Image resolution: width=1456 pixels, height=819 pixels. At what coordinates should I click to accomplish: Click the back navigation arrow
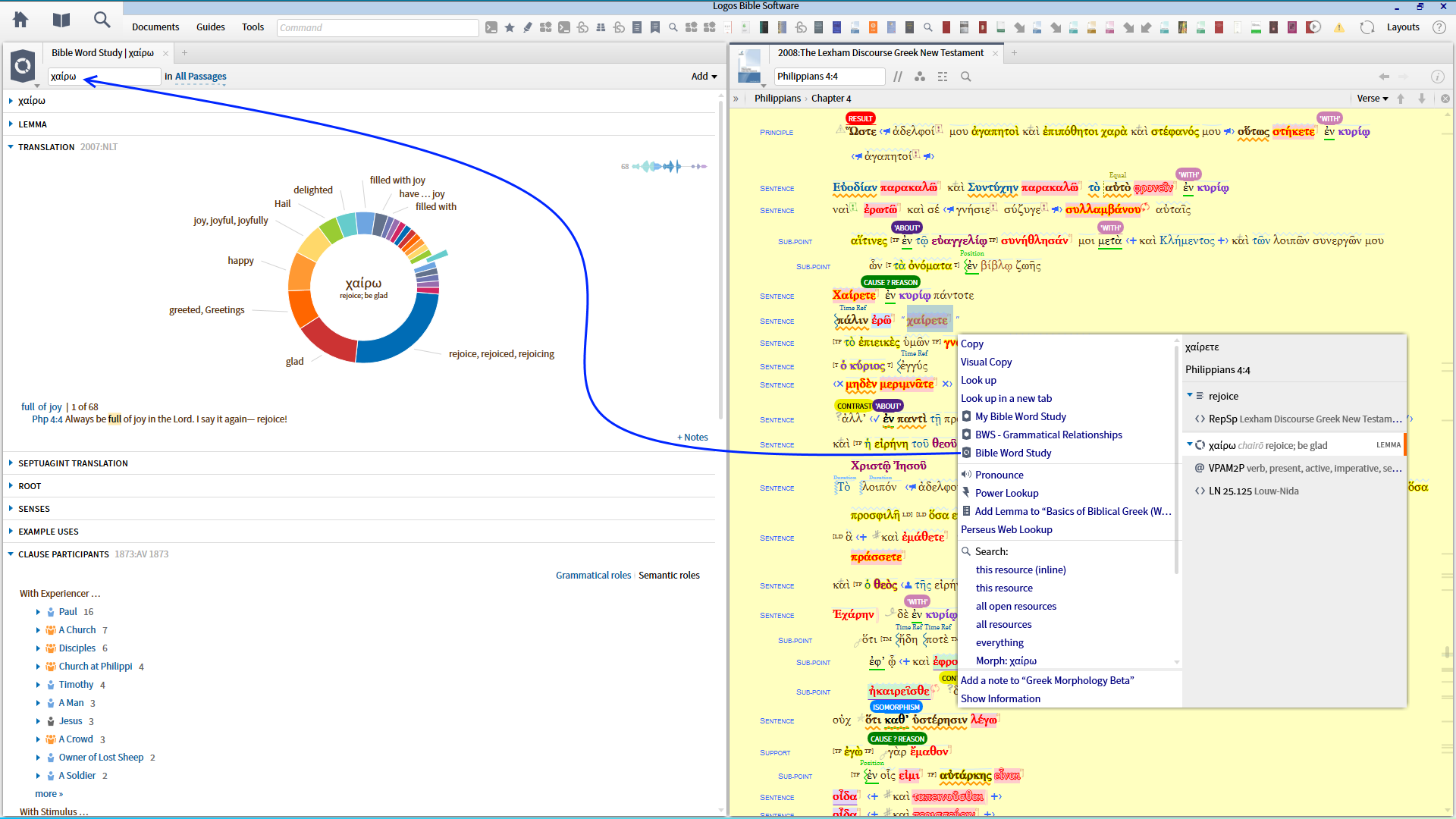1384,77
